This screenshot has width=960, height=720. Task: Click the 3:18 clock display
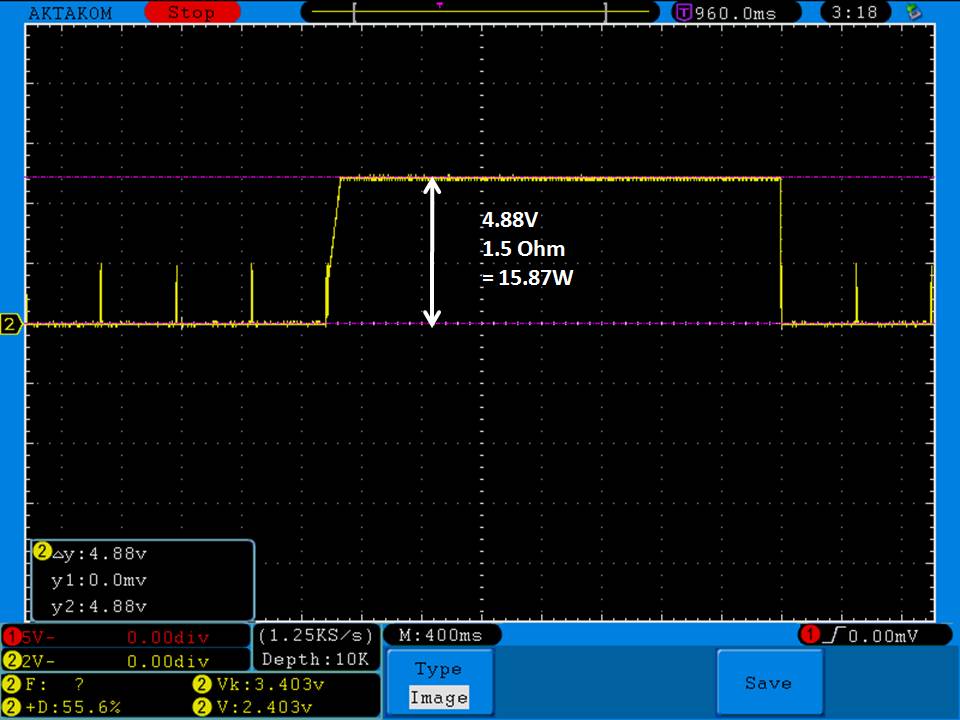point(860,13)
